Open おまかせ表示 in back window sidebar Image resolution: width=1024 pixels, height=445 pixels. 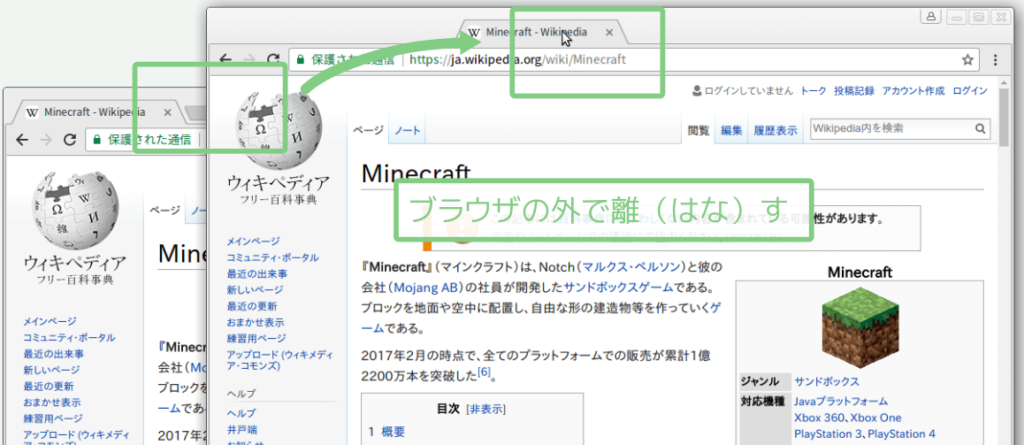click(52, 403)
